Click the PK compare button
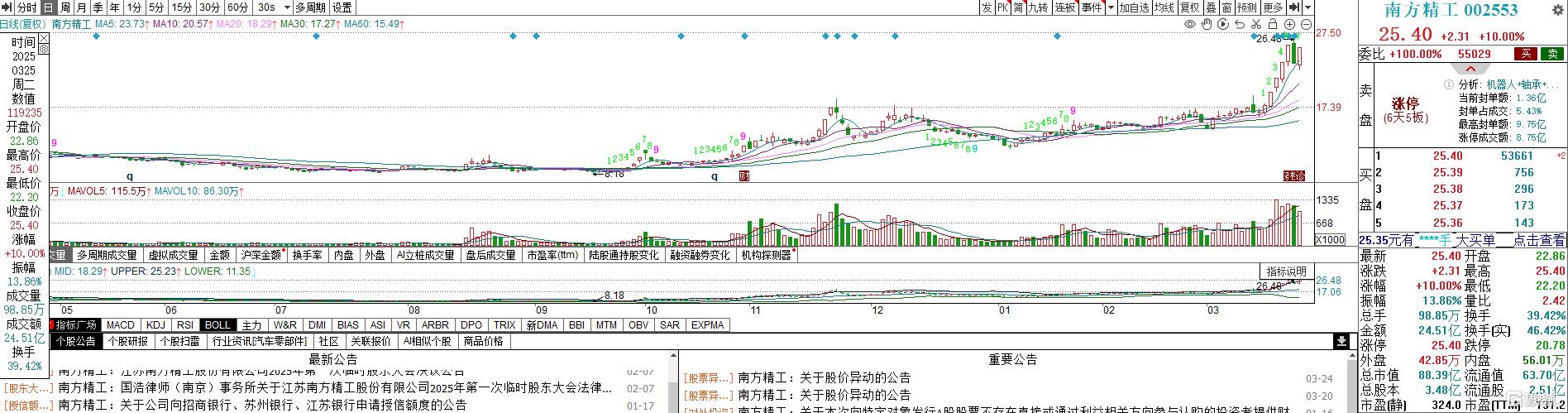The width and height of the screenshot is (1568, 413). pyautogui.click(x=1002, y=7)
